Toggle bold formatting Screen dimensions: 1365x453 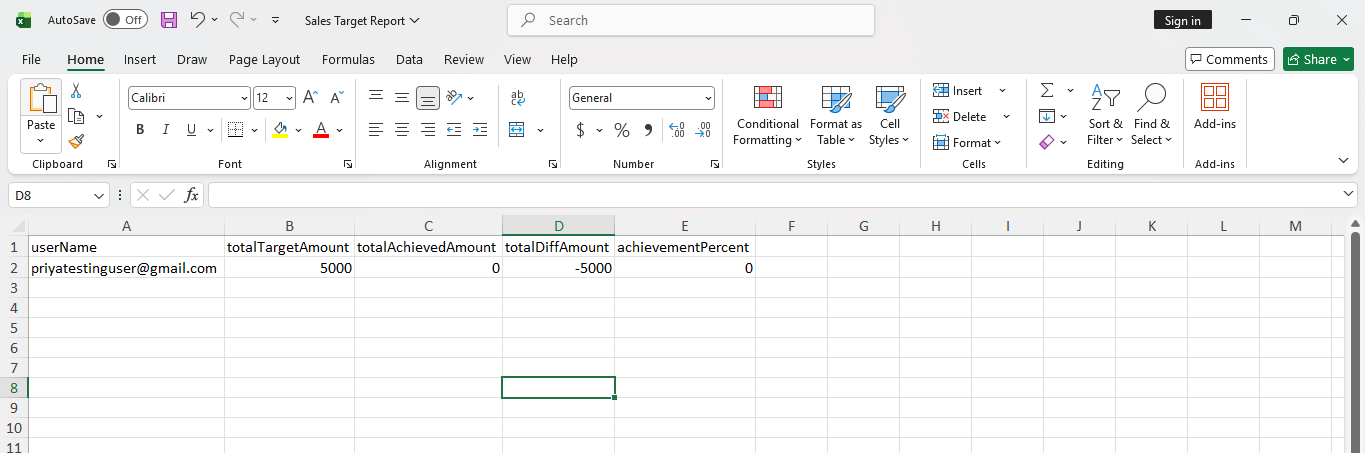pyautogui.click(x=140, y=130)
